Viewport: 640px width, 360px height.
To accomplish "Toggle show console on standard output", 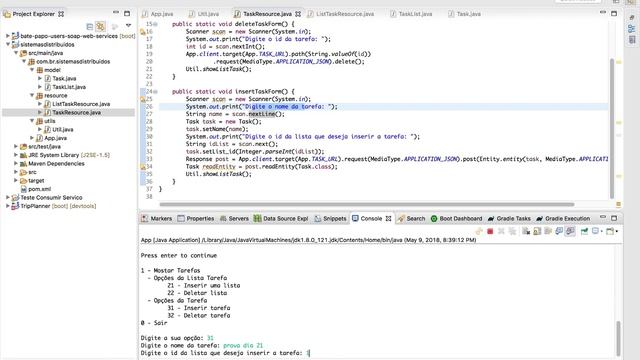I will pyautogui.click(x=559, y=231).
